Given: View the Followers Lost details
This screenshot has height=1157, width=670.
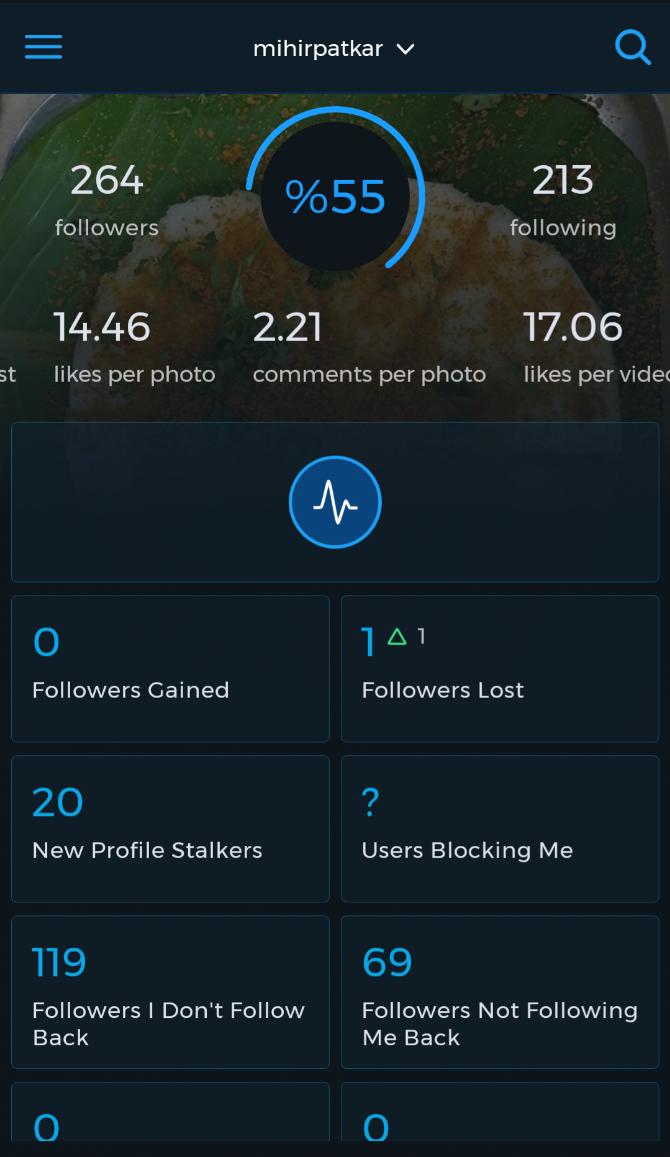Looking at the screenshot, I should (500, 668).
